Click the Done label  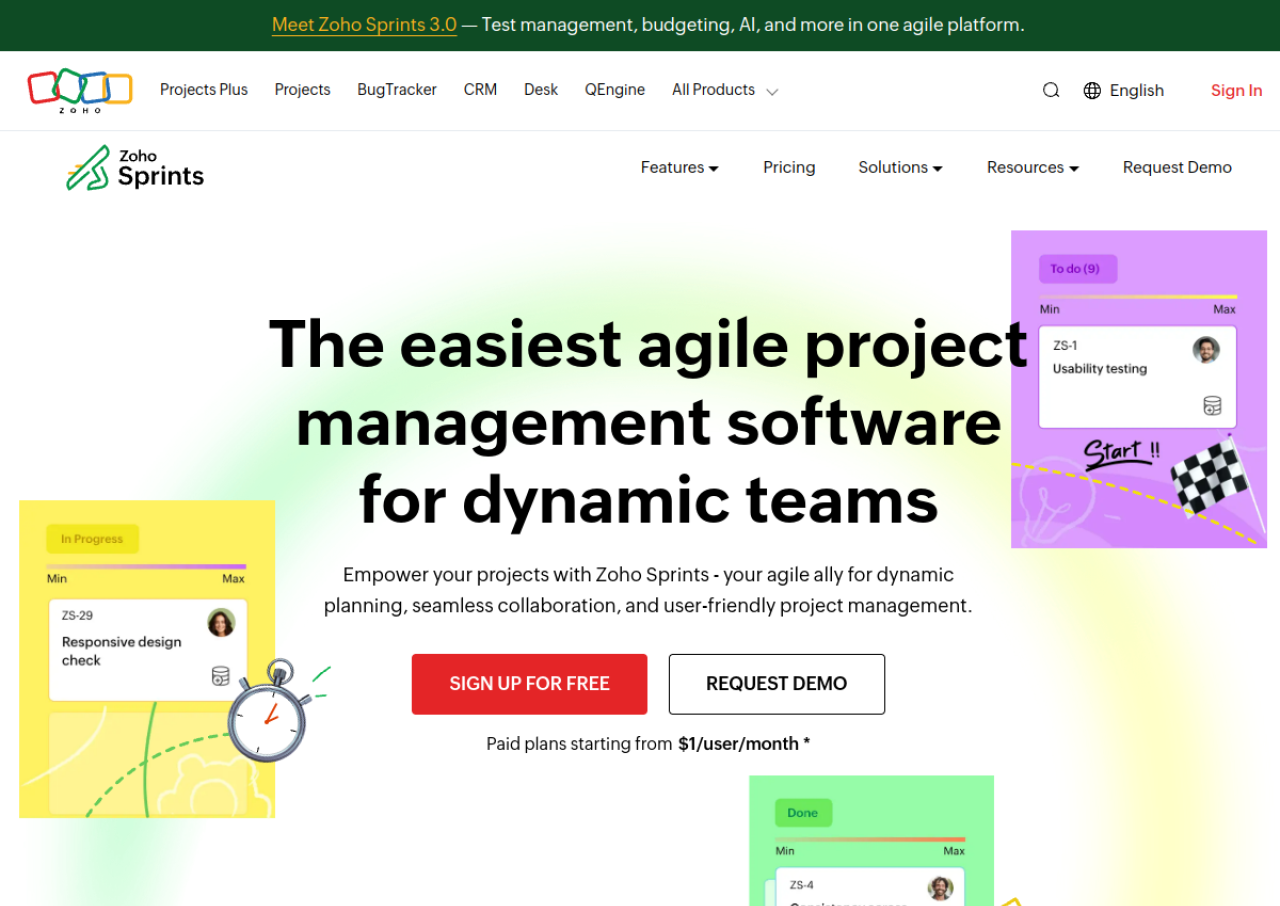(803, 813)
